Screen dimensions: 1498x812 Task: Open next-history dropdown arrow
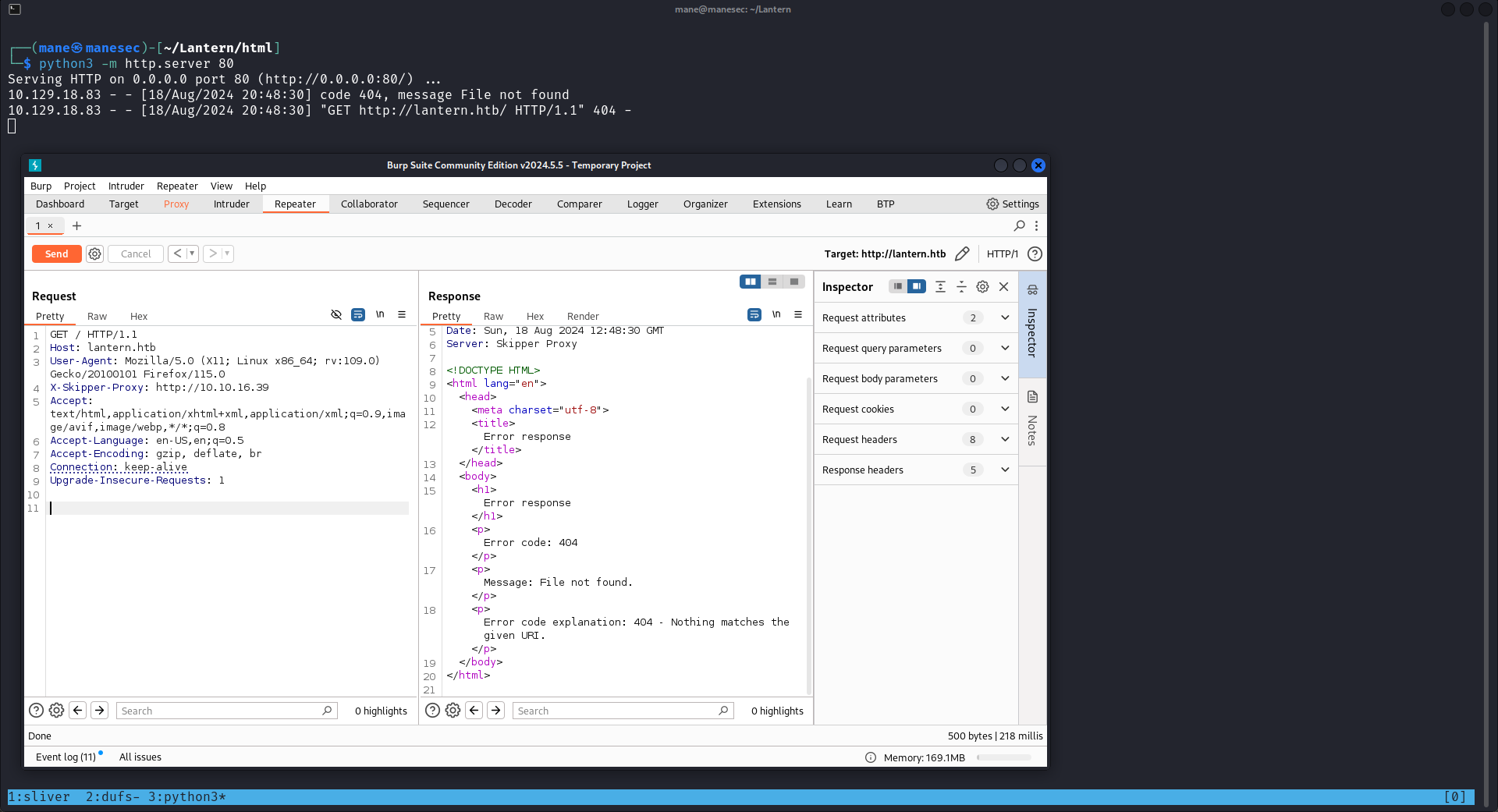[x=227, y=254]
